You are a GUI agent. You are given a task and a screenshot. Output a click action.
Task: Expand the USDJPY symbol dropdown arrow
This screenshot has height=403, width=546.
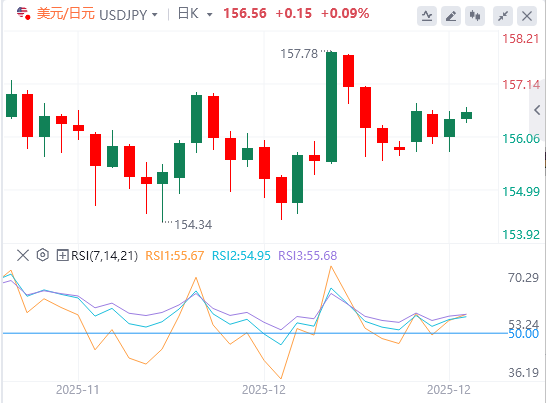pos(155,15)
